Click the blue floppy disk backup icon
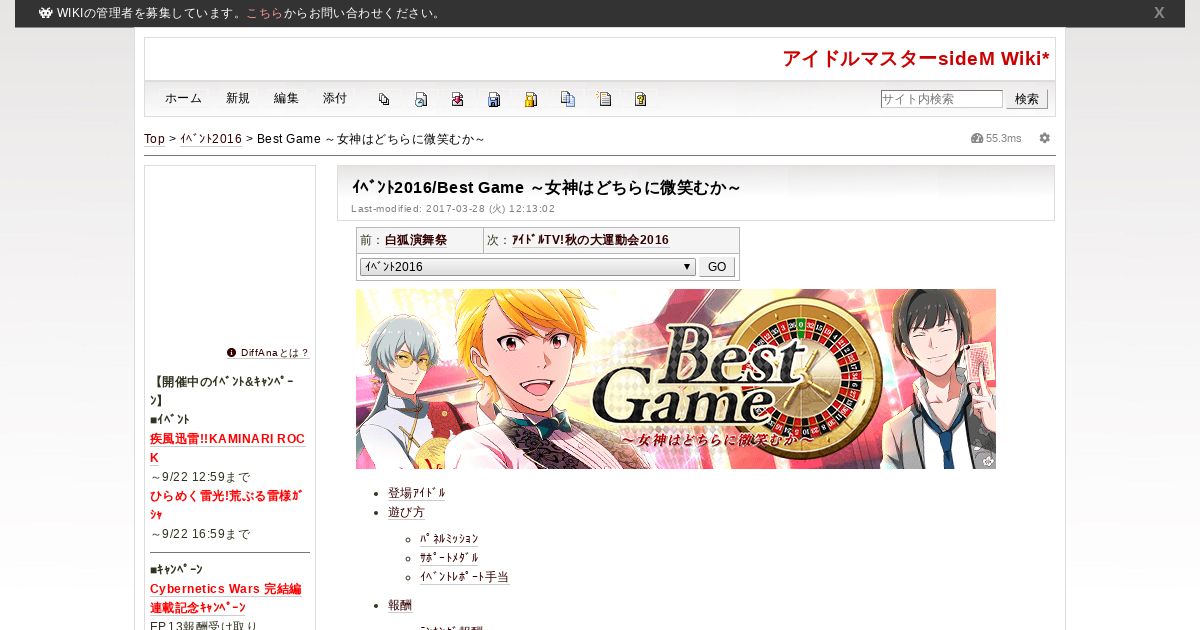 click(x=494, y=99)
